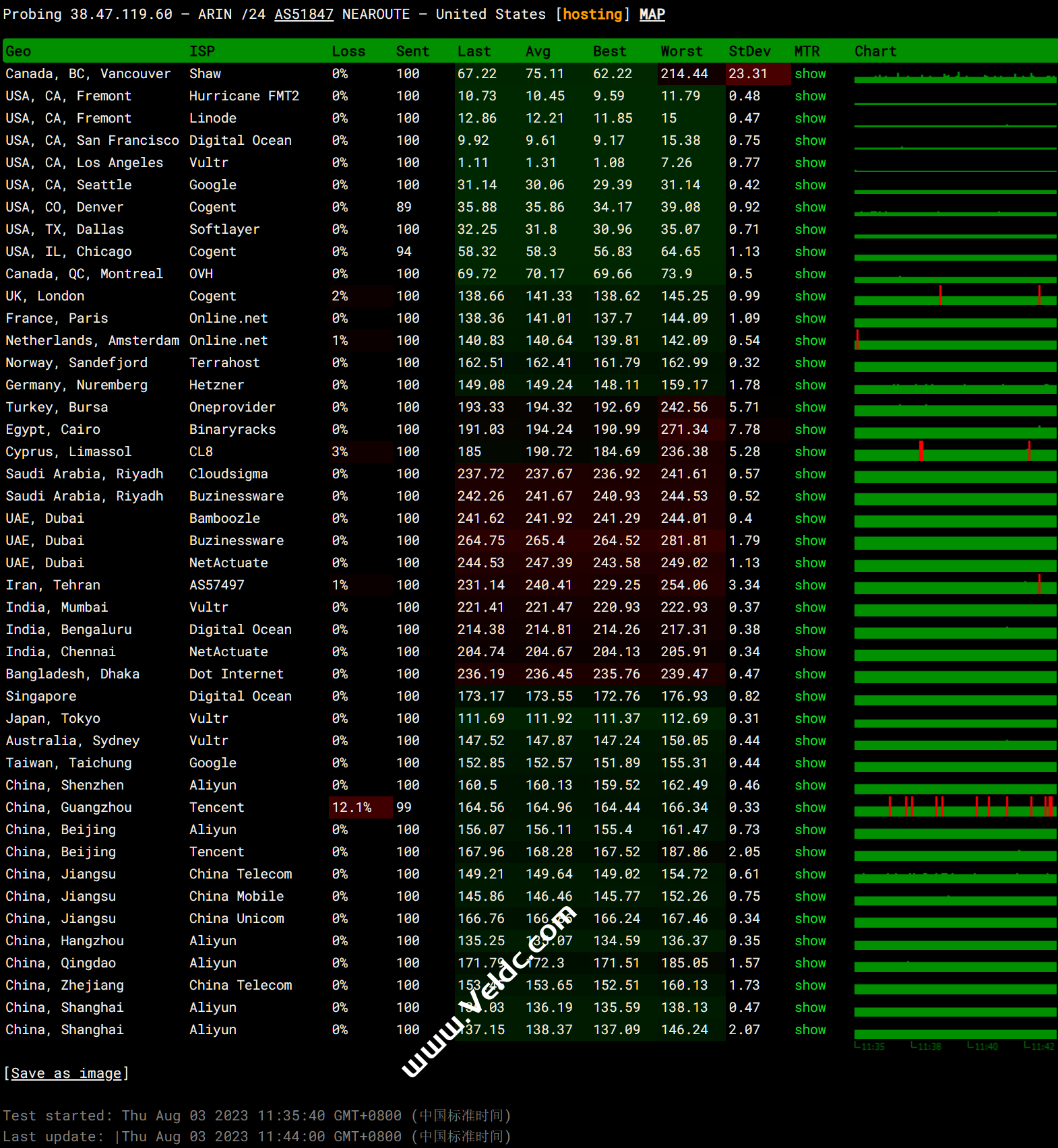Click the China, Zhejiang geo cell
The width and height of the screenshot is (1058, 1148).
tap(65, 985)
